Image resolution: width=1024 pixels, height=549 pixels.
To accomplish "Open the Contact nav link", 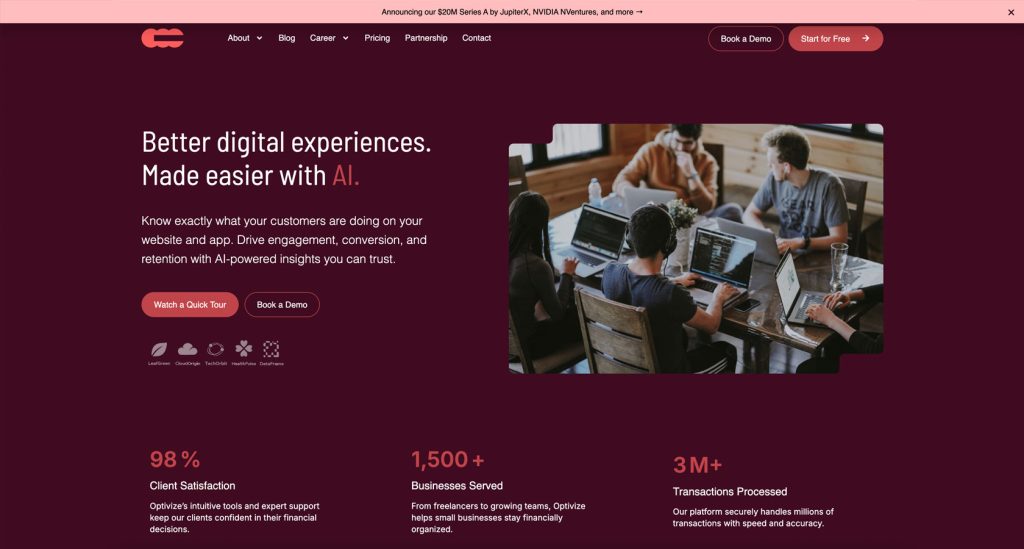I will [x=476, y=38].
